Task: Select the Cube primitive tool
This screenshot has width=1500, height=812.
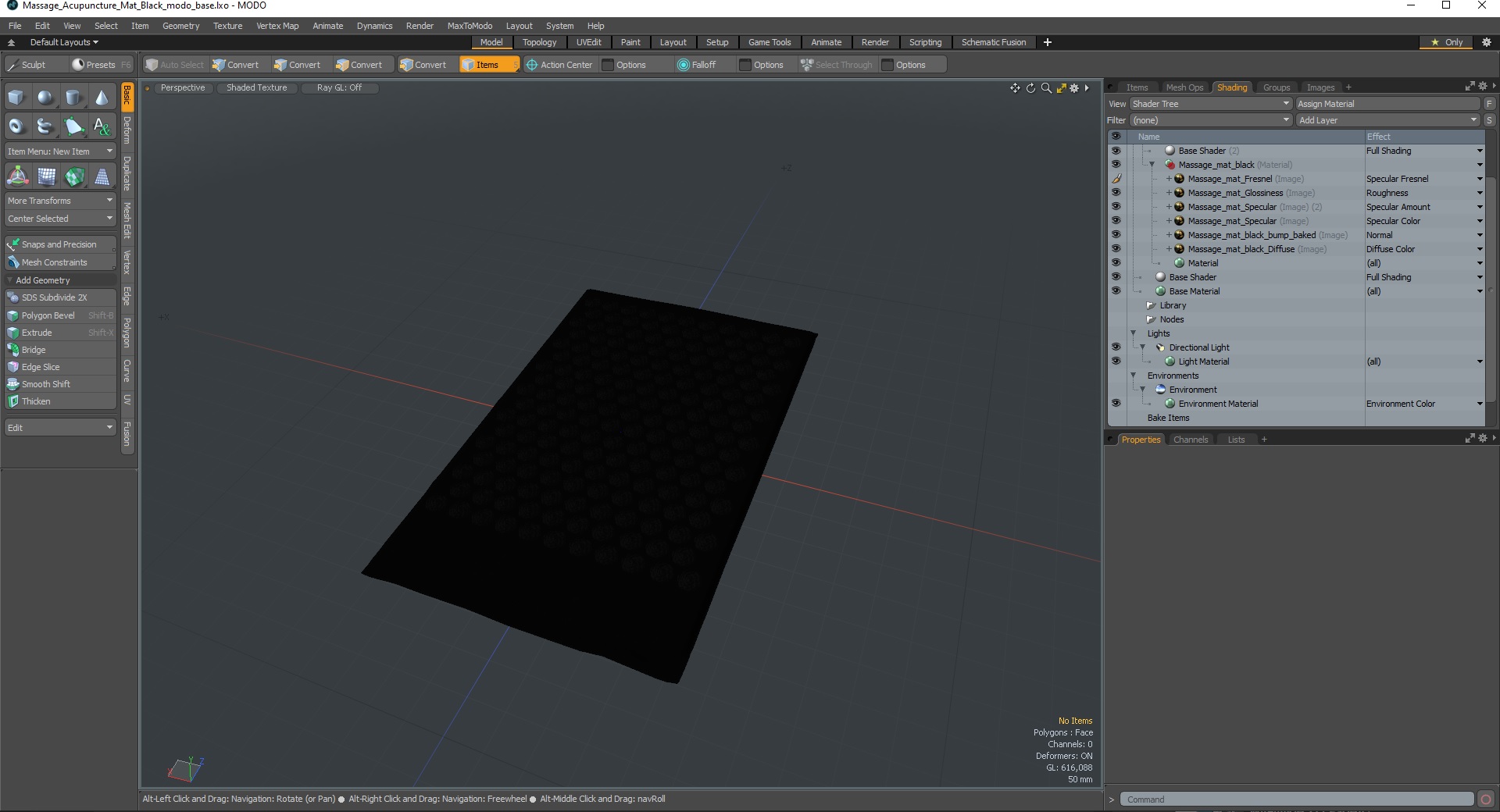Action: pos(17,98)
